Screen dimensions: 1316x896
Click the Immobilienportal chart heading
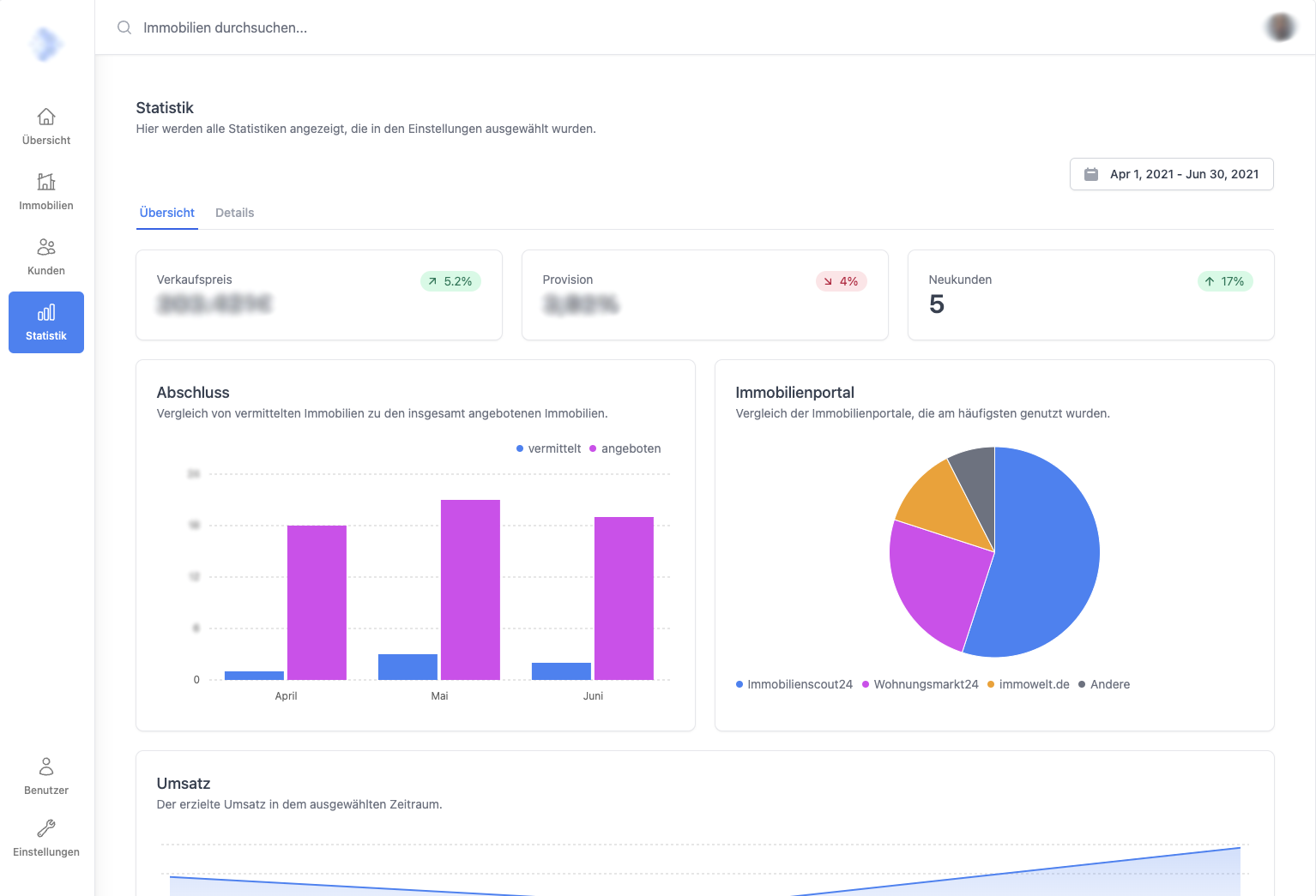click(x=795, y=393)
